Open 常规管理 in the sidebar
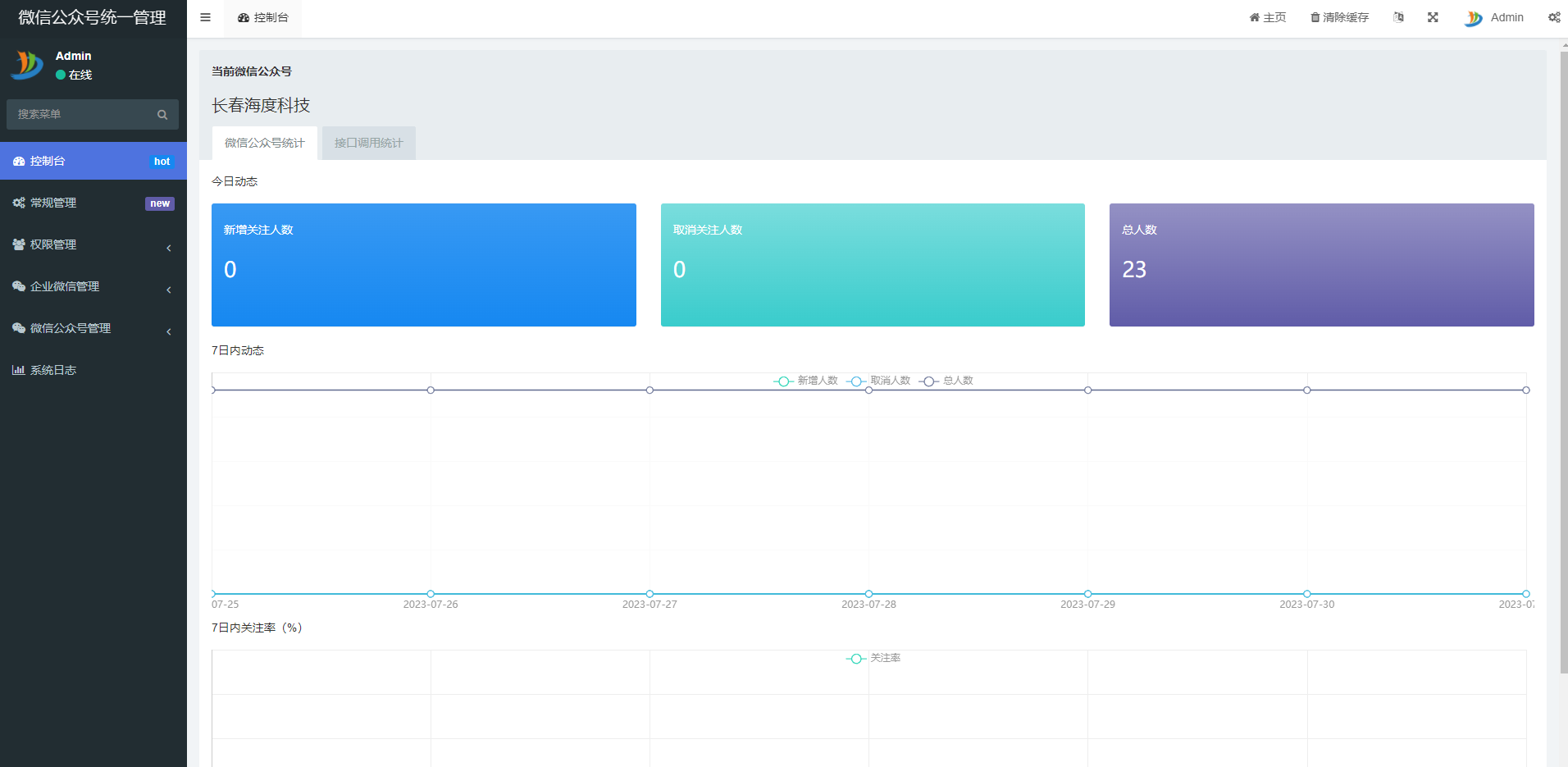The width and height of the screenshot is (1568, 767). click(53, 203)
